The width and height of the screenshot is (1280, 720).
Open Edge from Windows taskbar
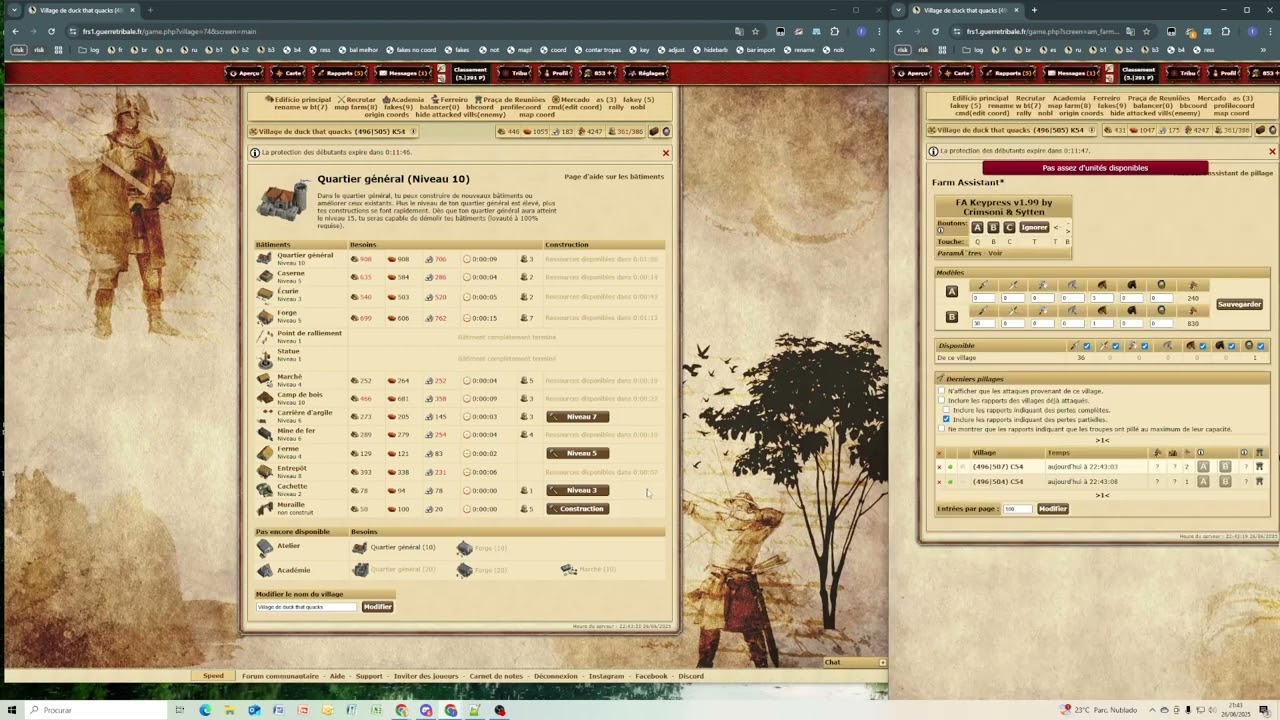[x=205, y=710]
